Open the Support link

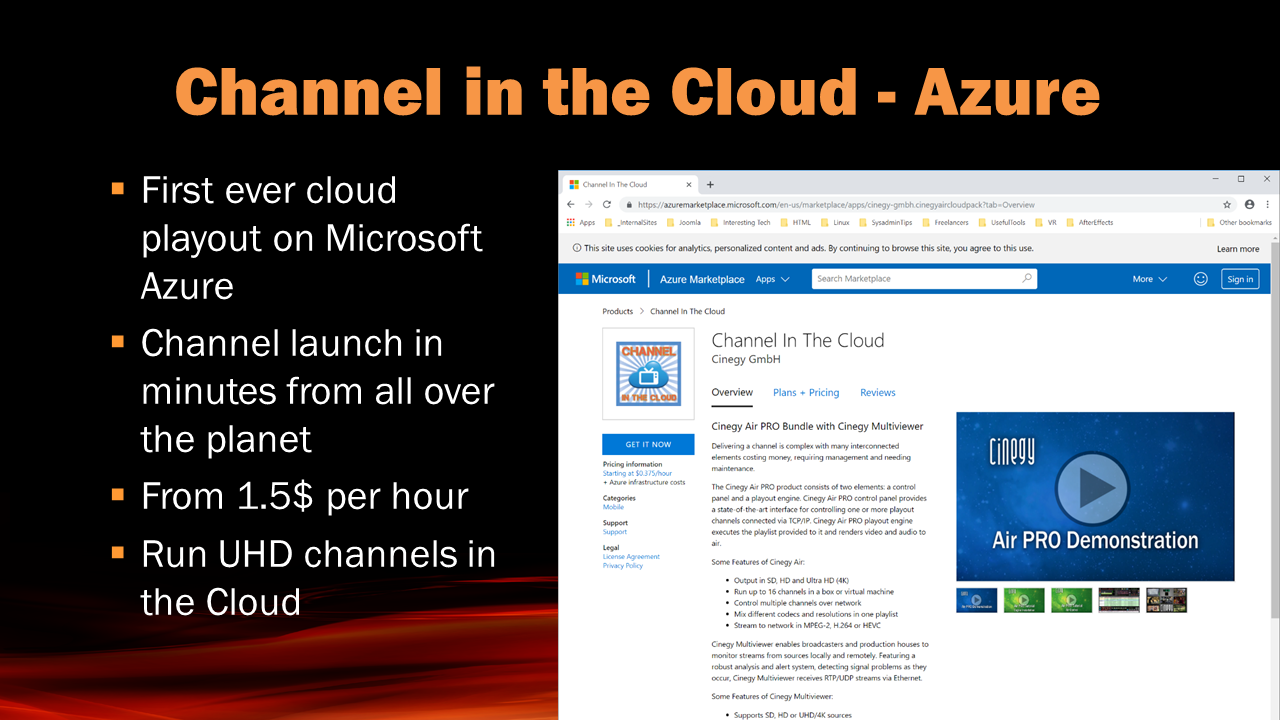pos(615,532)
